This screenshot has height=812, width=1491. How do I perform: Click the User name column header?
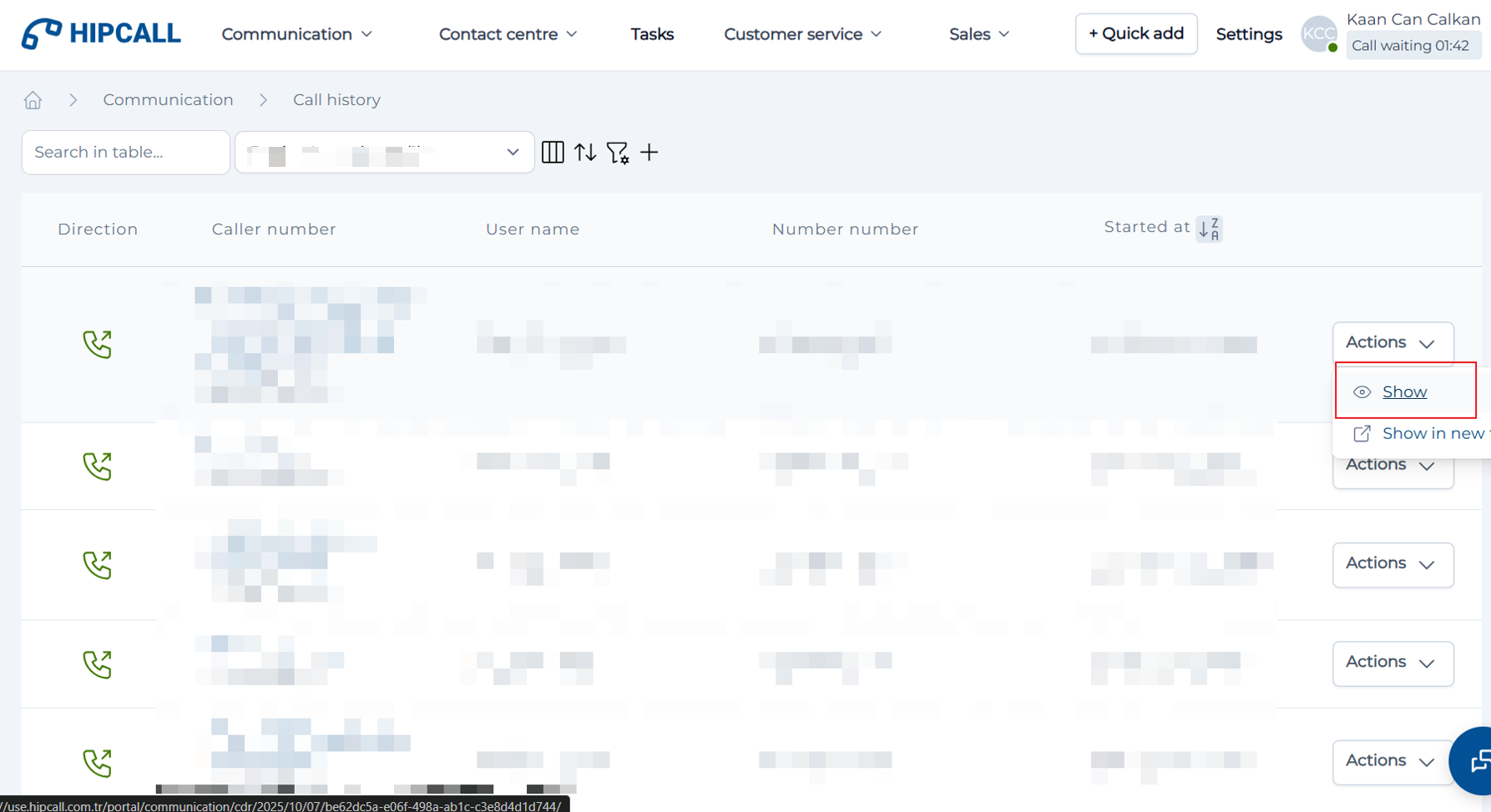[533, 229]
